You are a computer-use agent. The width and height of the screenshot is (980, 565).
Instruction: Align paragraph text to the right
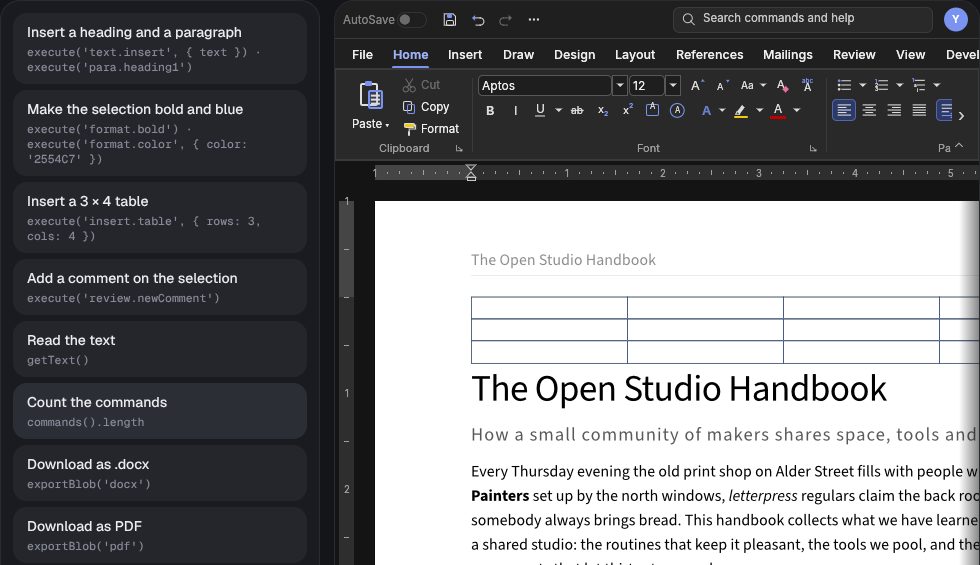894,111
